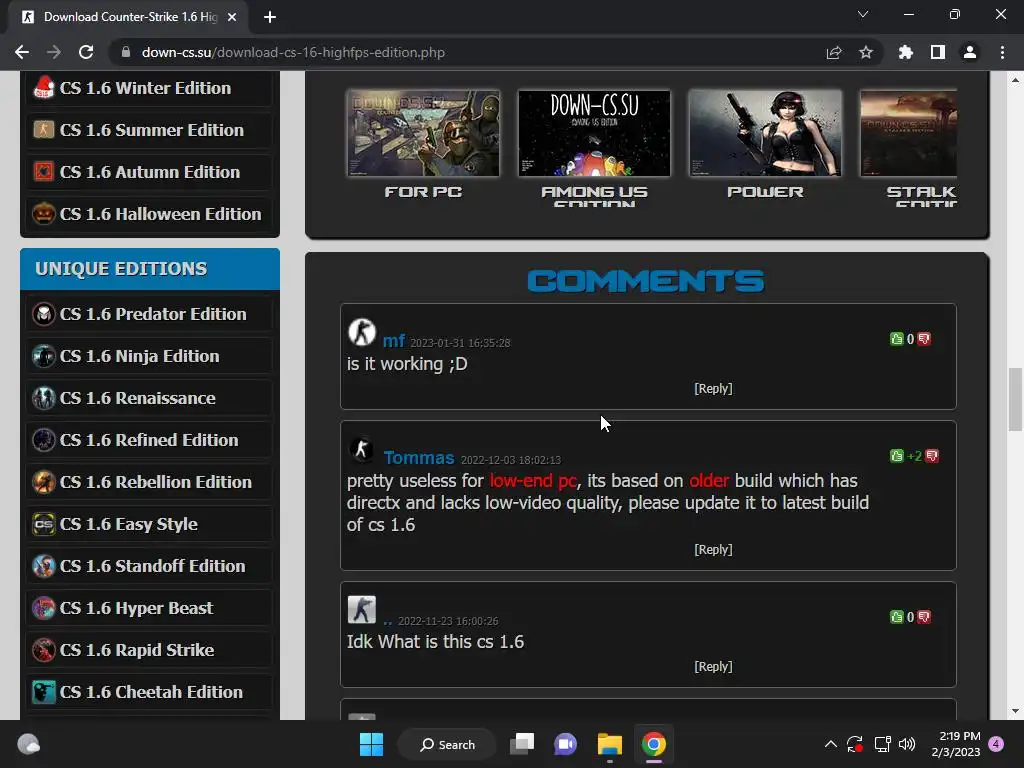Viewport: 1024px width, 768px height.
Task: Reload the current page
Action: pos(86,52)
